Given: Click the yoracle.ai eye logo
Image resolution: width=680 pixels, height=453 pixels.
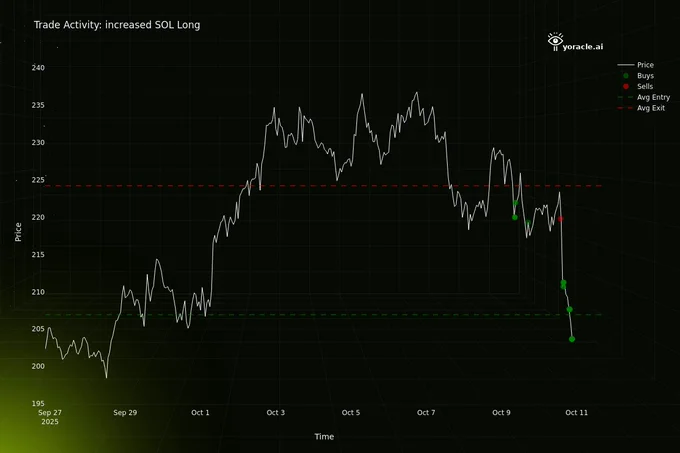Looking at the screenshot, I should tap(555, 42).
